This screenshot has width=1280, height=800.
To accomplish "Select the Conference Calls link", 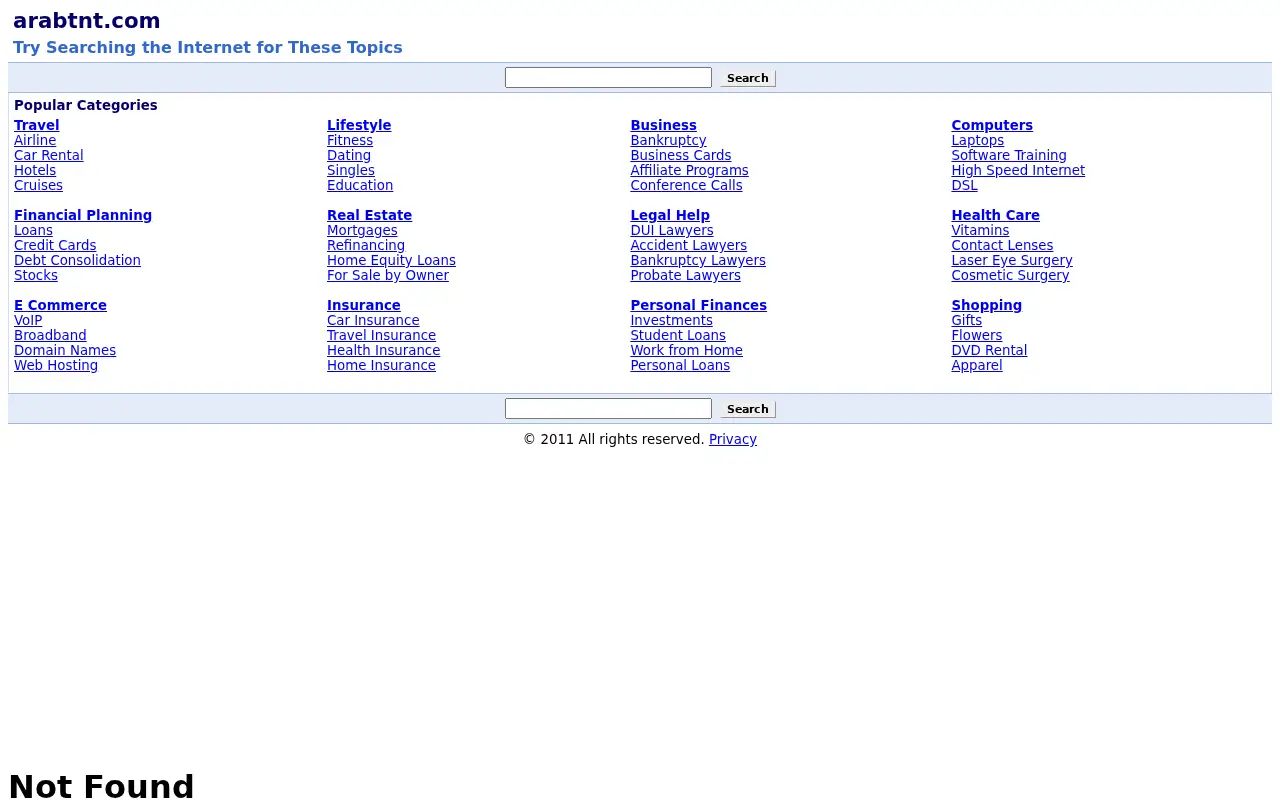I will pyautogui.click(x=686, y=185).
